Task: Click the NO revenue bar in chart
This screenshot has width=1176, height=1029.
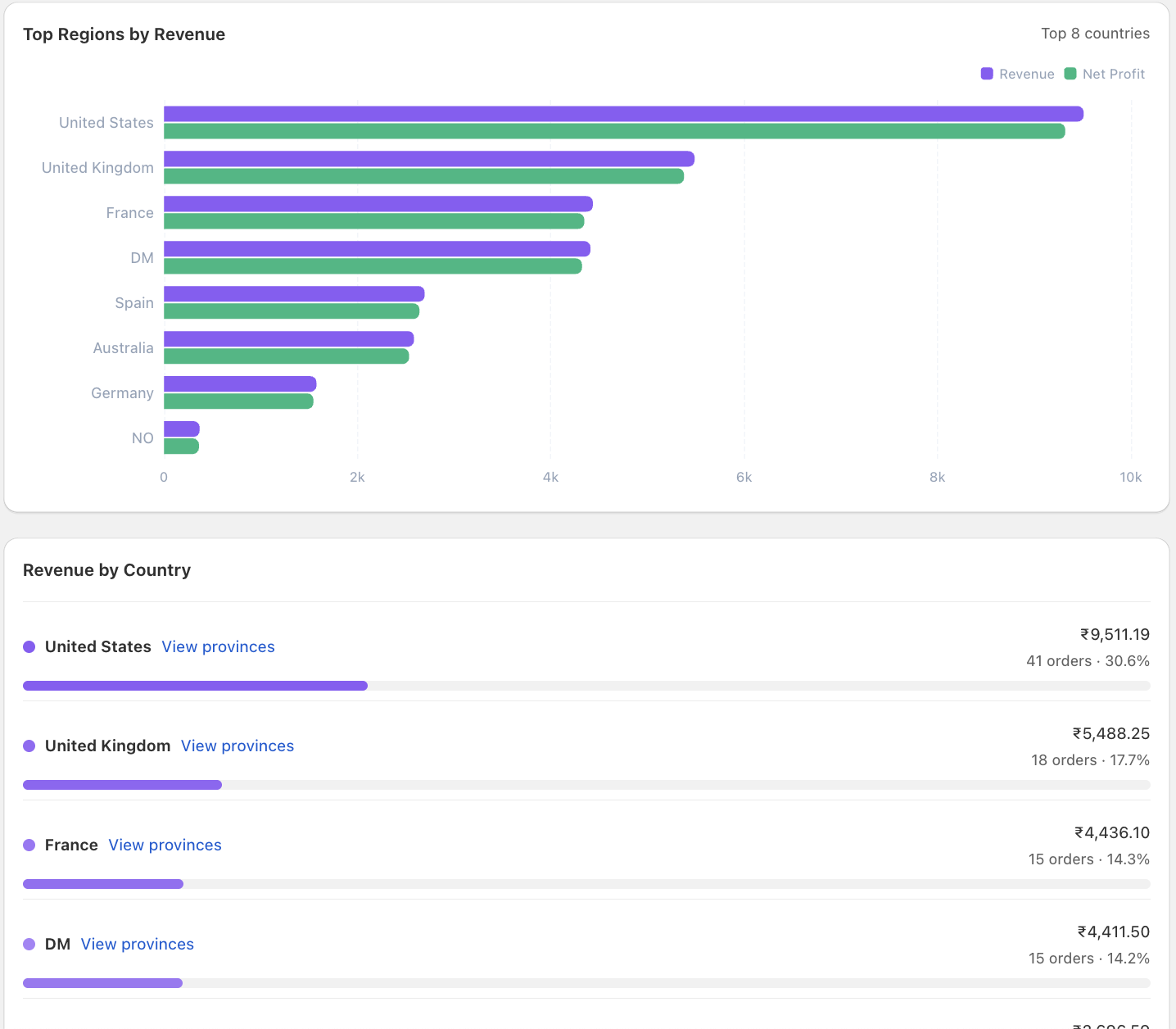Action: [x=182, y=429]
